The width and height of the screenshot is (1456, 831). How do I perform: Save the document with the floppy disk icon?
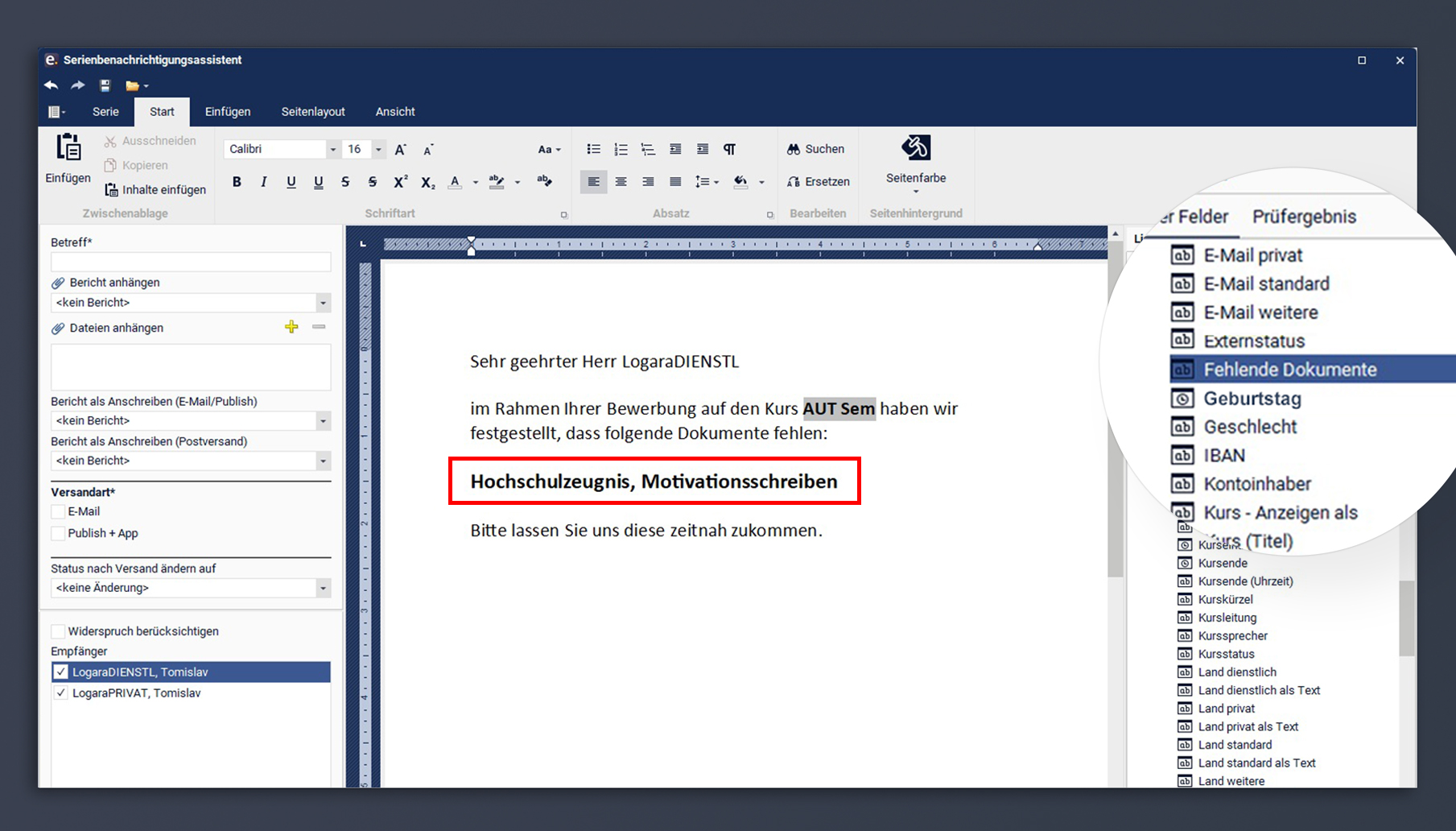[x=105, y=85]
